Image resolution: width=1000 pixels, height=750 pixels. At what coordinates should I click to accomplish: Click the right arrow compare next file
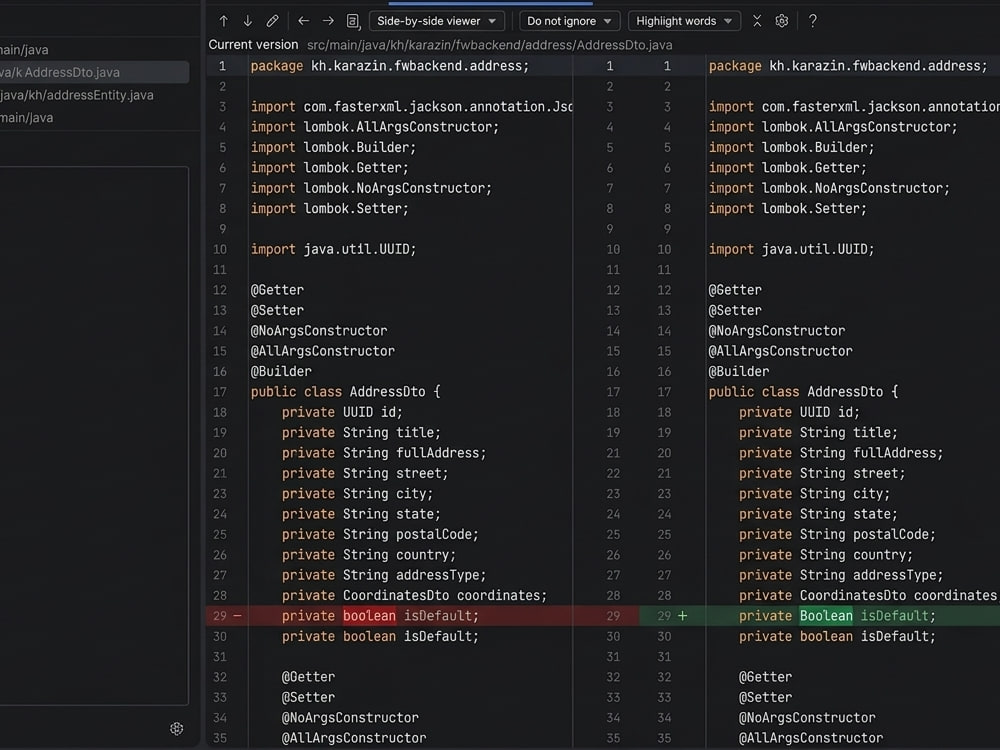328,21
